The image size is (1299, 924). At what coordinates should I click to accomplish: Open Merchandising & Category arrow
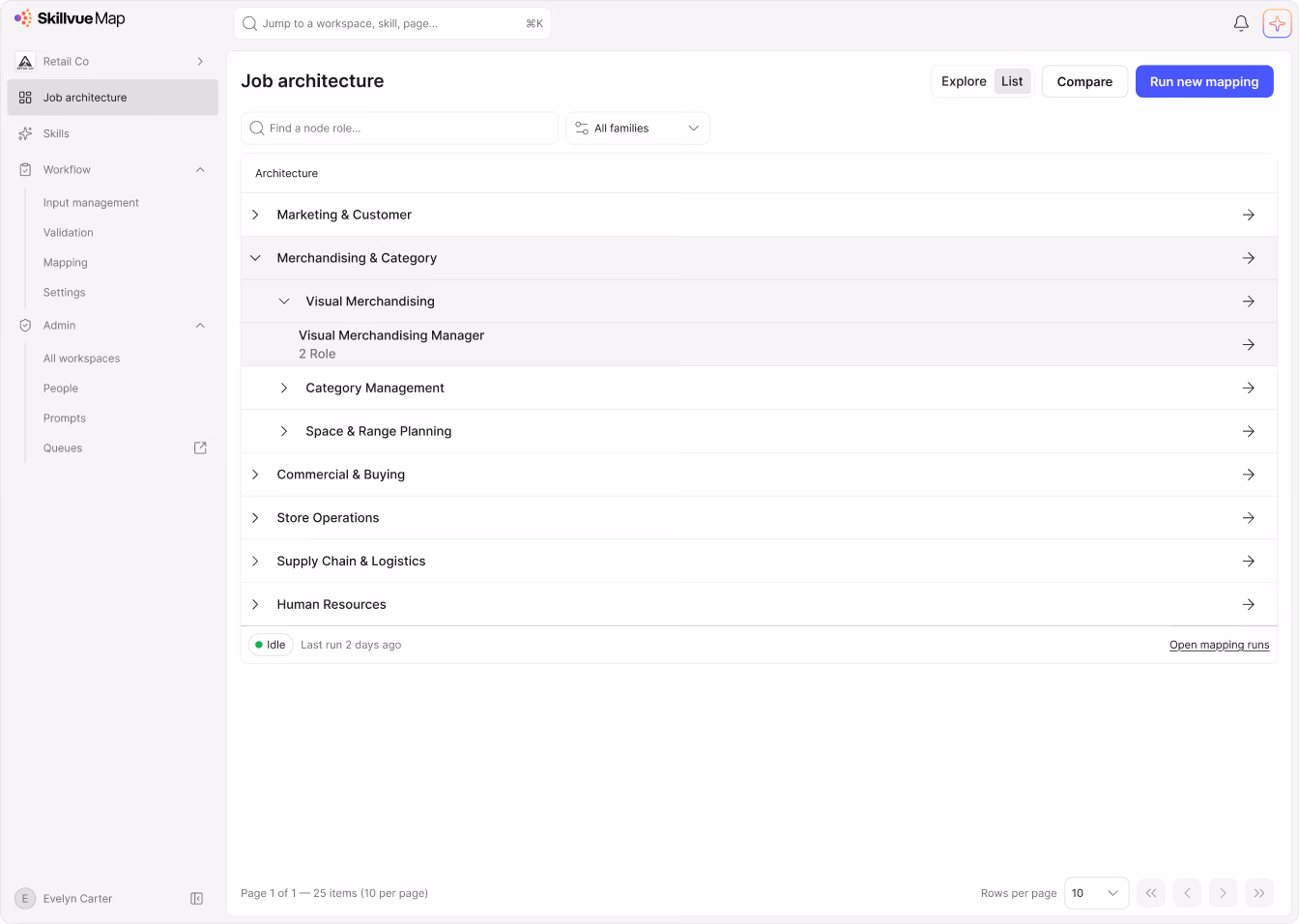click(x=1249, y=258)
